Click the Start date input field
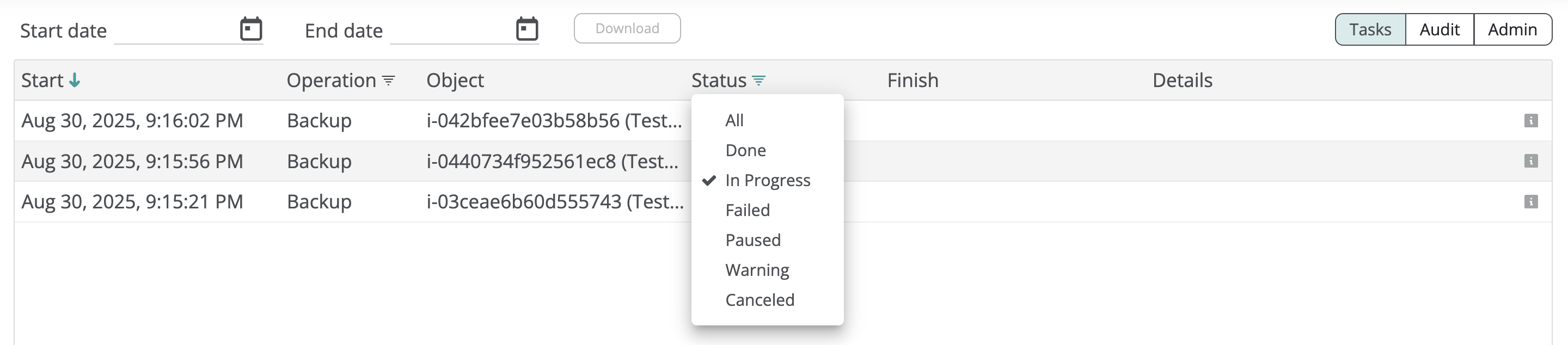1568x345 pixels. pyautogui.click(x=174, y=30)
